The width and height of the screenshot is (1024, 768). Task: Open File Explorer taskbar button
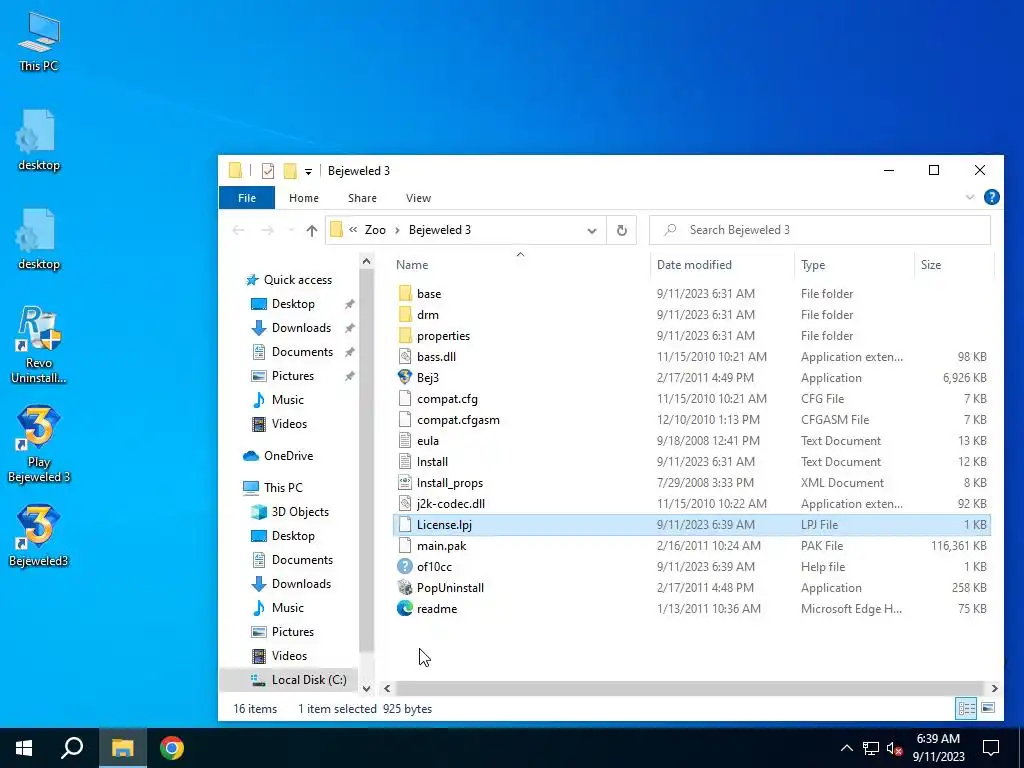click(x=122, y=748)
